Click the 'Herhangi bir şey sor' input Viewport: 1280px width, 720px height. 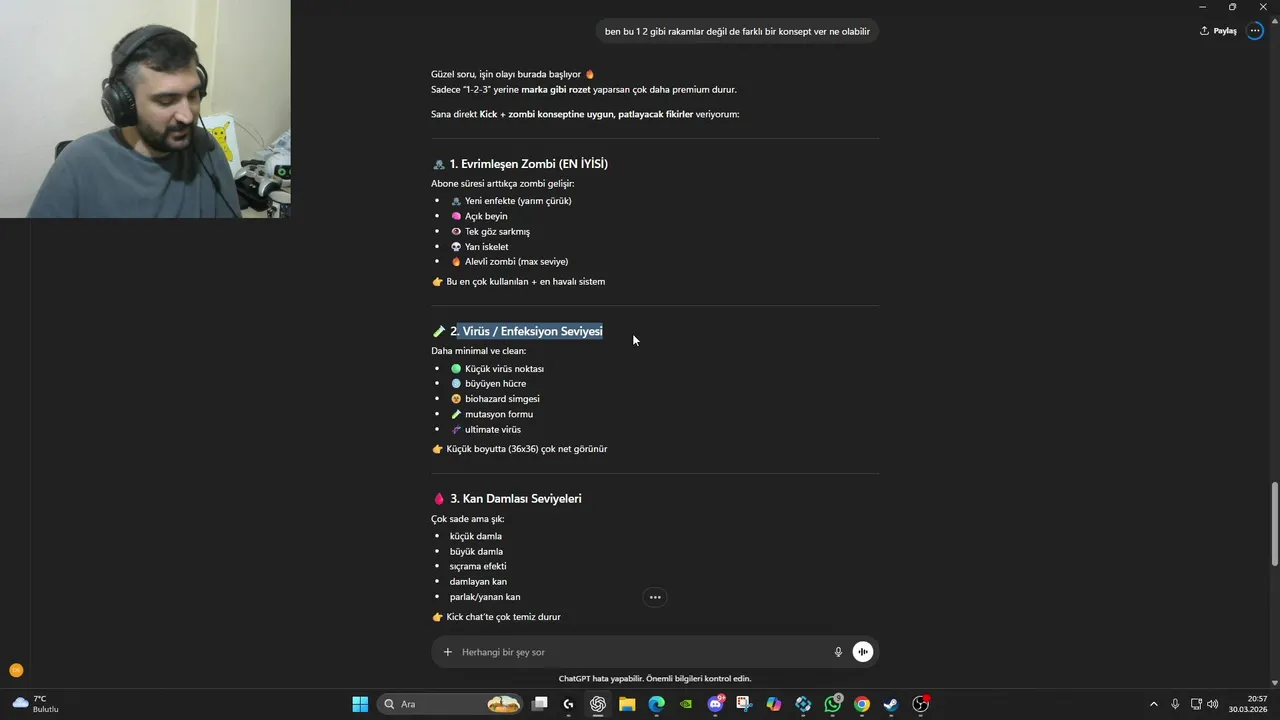coord(640,652)
